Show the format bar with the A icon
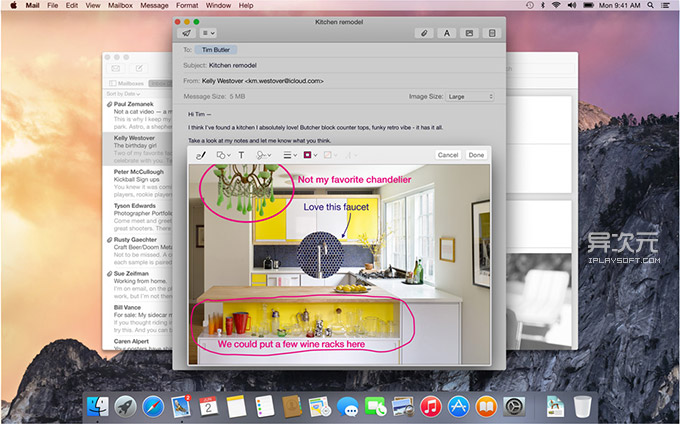The image size is (680, 424). (x=447, y=33)
